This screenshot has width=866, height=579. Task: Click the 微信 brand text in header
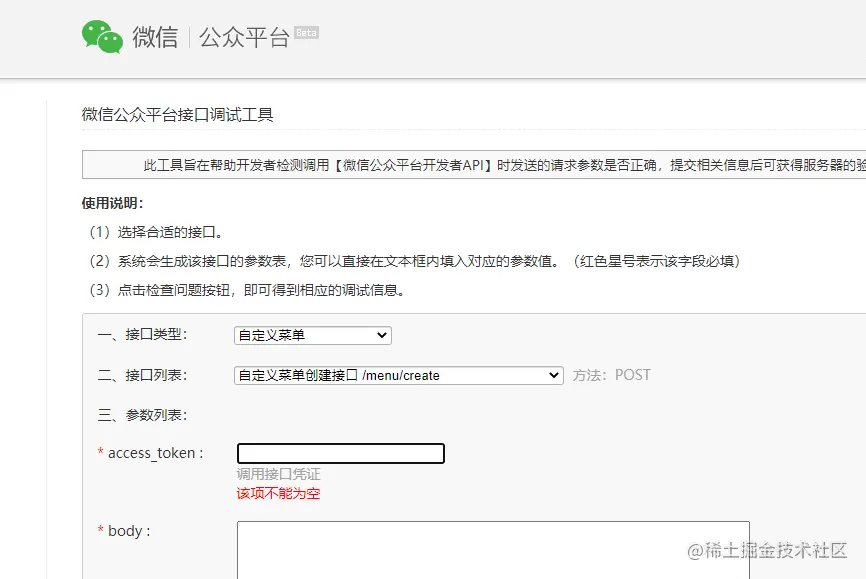[155, 38]
